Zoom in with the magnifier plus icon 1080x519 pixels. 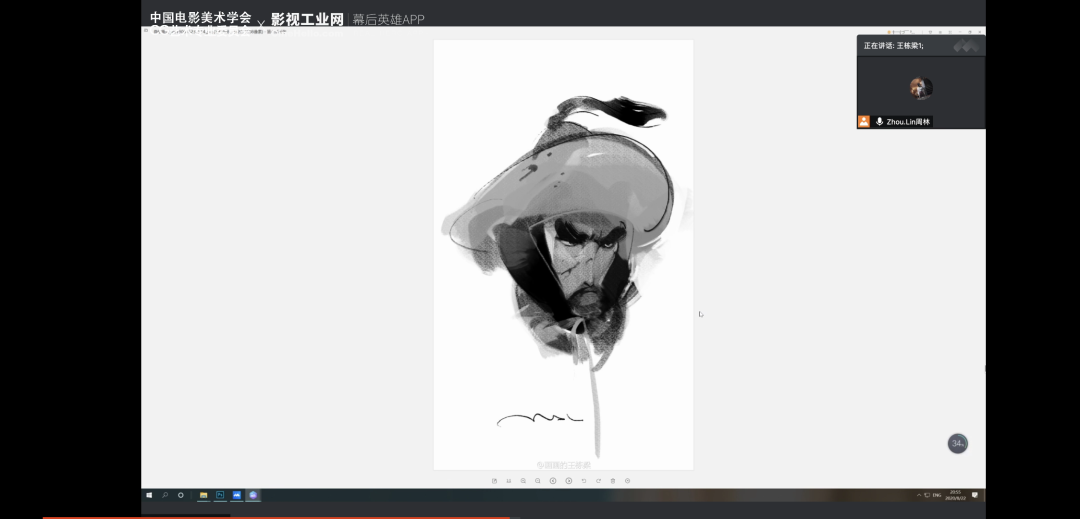pos(523,481)
